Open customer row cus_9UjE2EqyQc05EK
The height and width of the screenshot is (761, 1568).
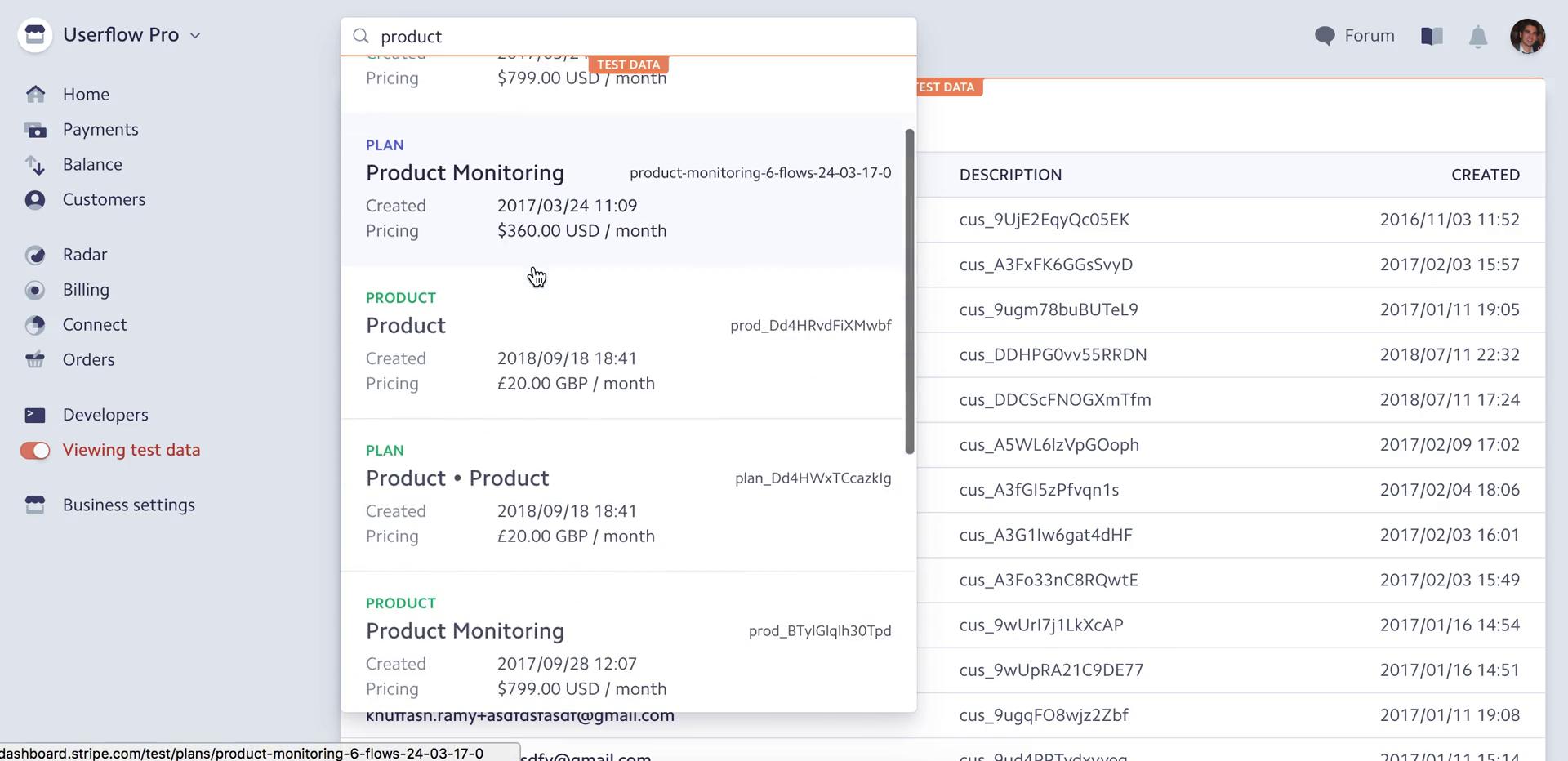pyautogui.click(x=1231, y=220)
